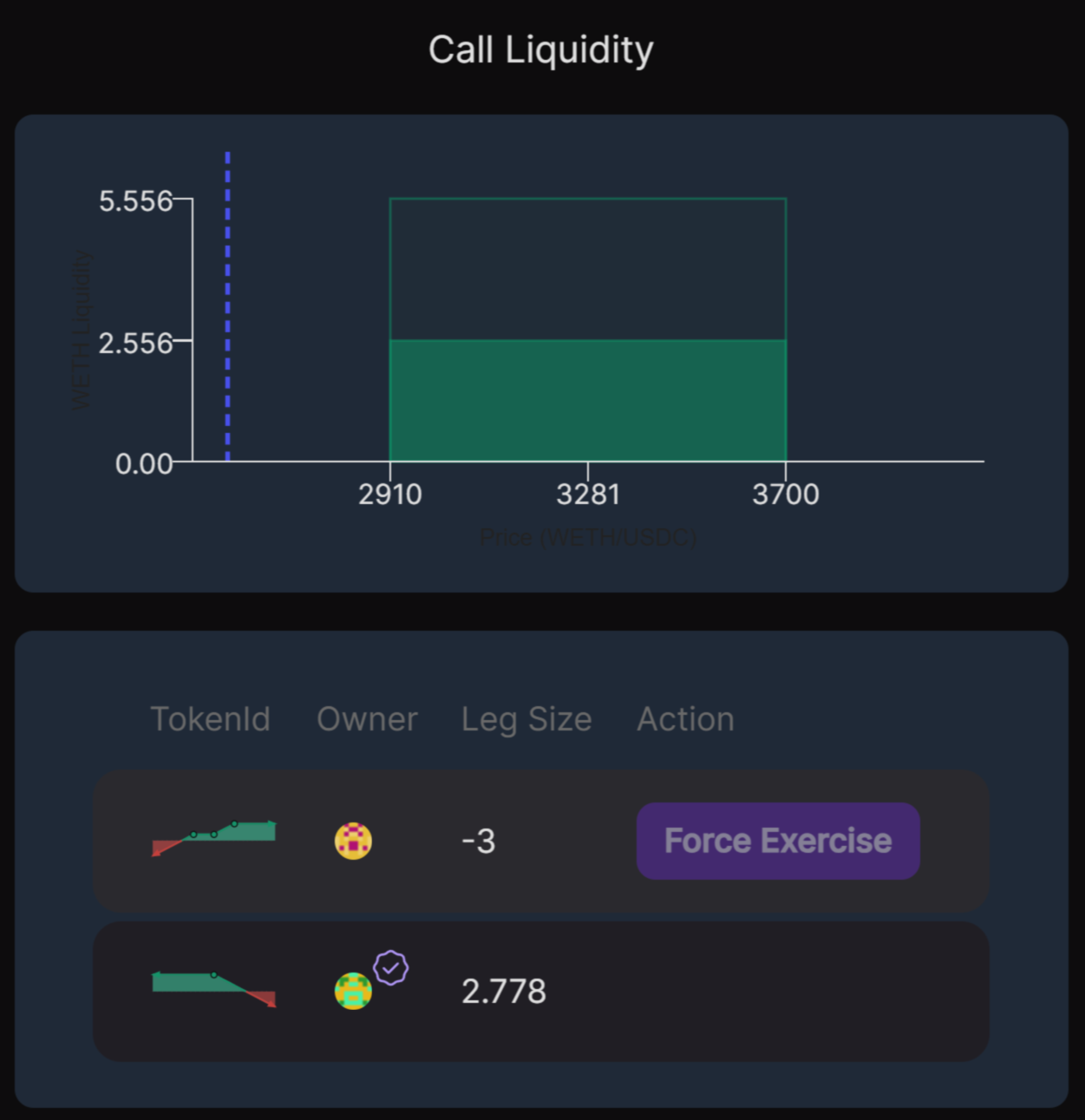The height and width of the screenshot is (1120, 1085).
Task: Click the 3700 price axis label
Action: (786, 495)
